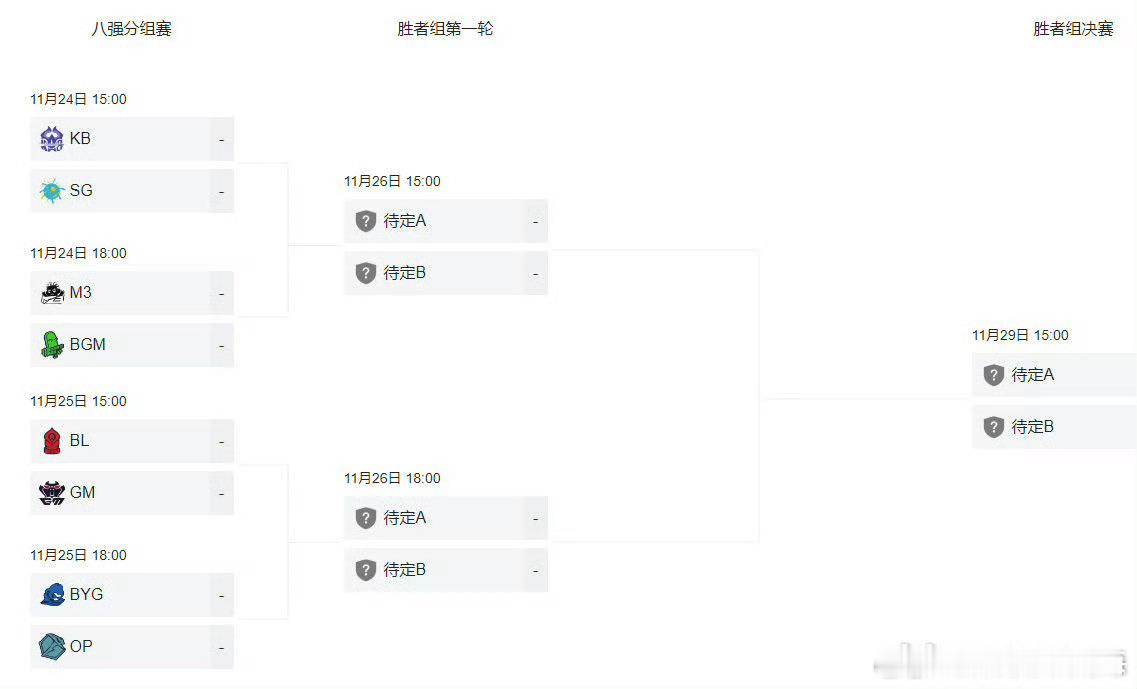Image resolution: width=1137 pixels, height=689 pixels.
Task: Open the KB team row
Action: pyautogui.click(x=132, y=139)
